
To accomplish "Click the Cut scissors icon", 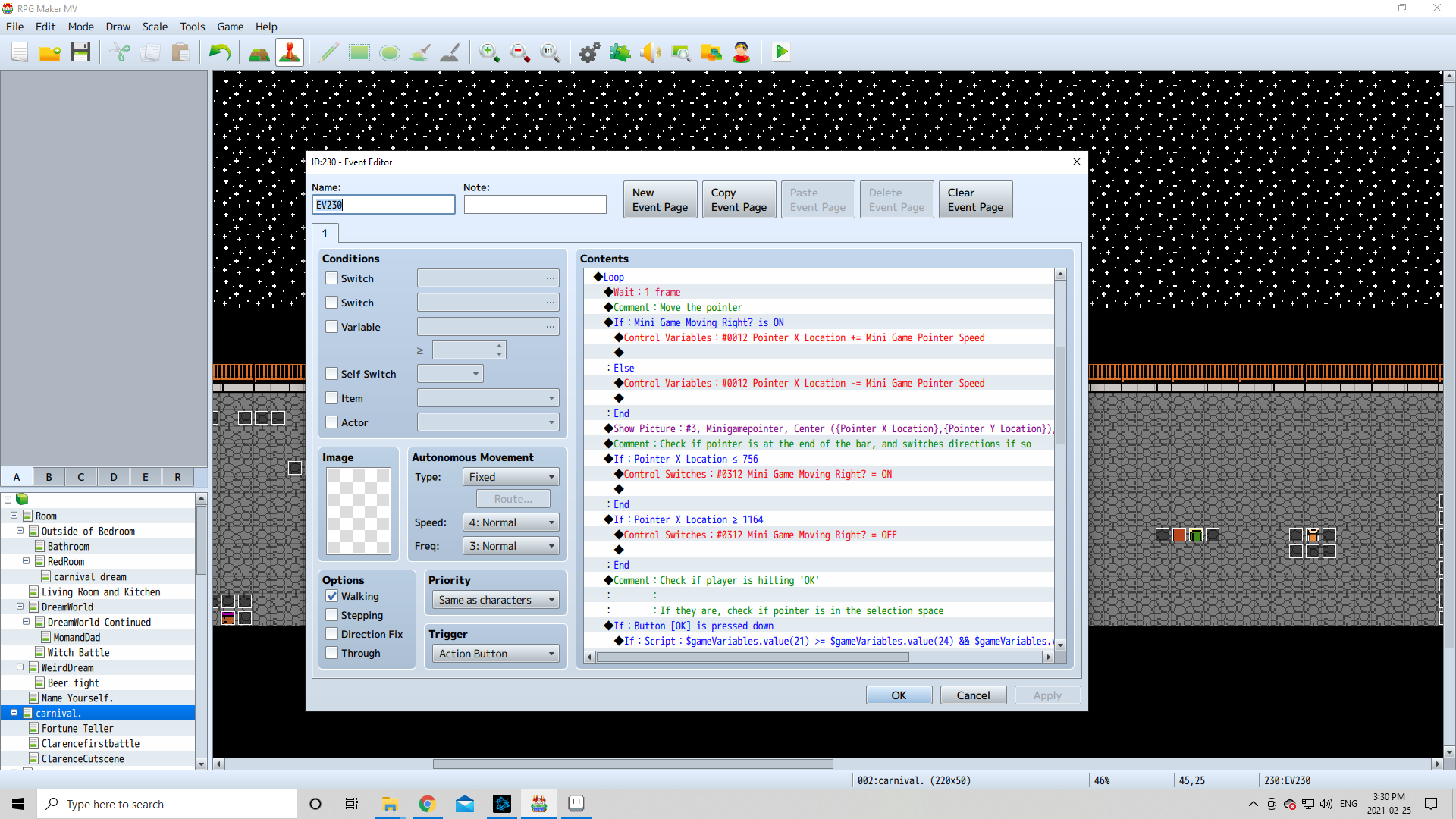I will (x=120, y=52).
